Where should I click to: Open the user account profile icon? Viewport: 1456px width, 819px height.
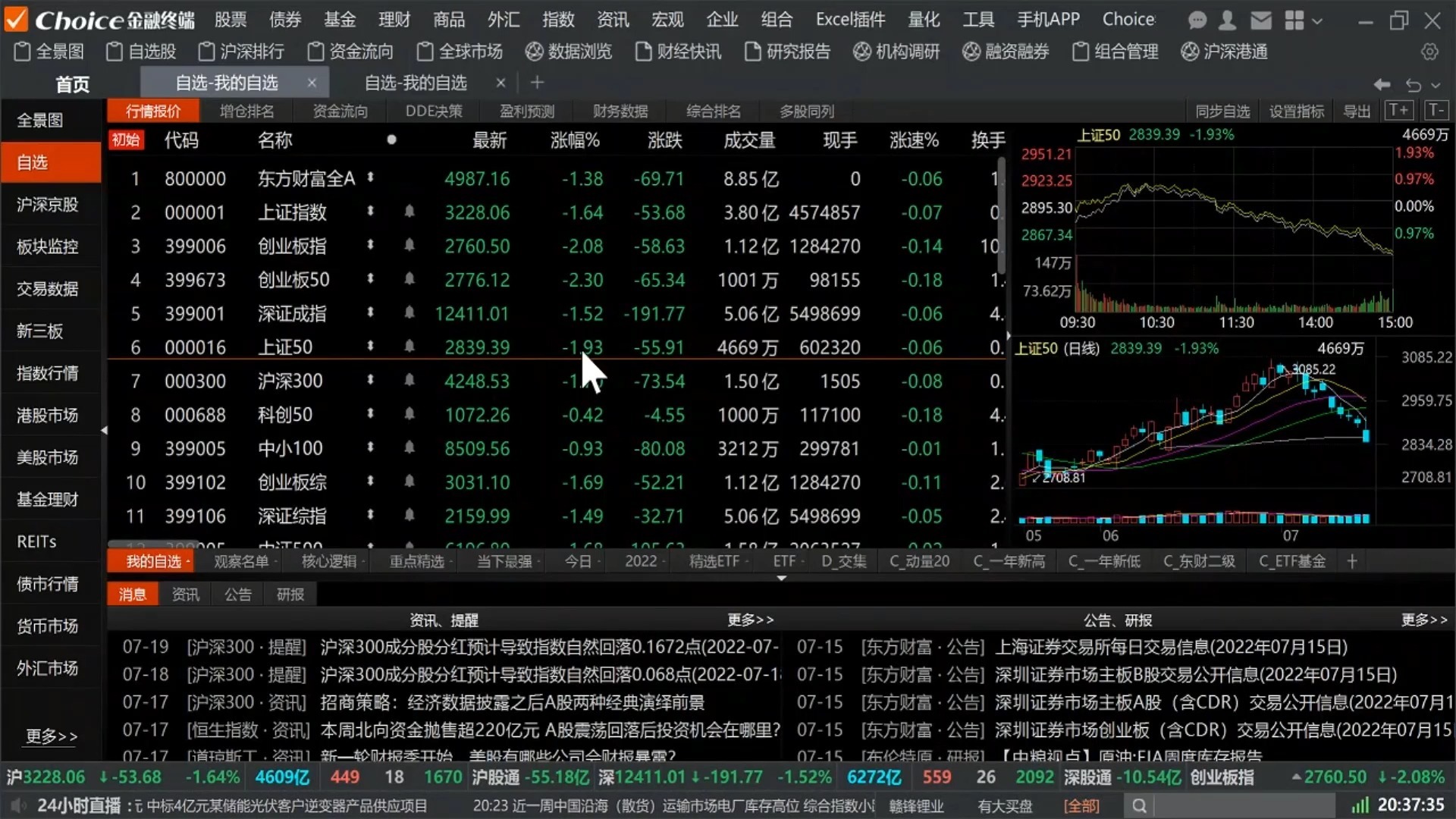[1228, 20]
